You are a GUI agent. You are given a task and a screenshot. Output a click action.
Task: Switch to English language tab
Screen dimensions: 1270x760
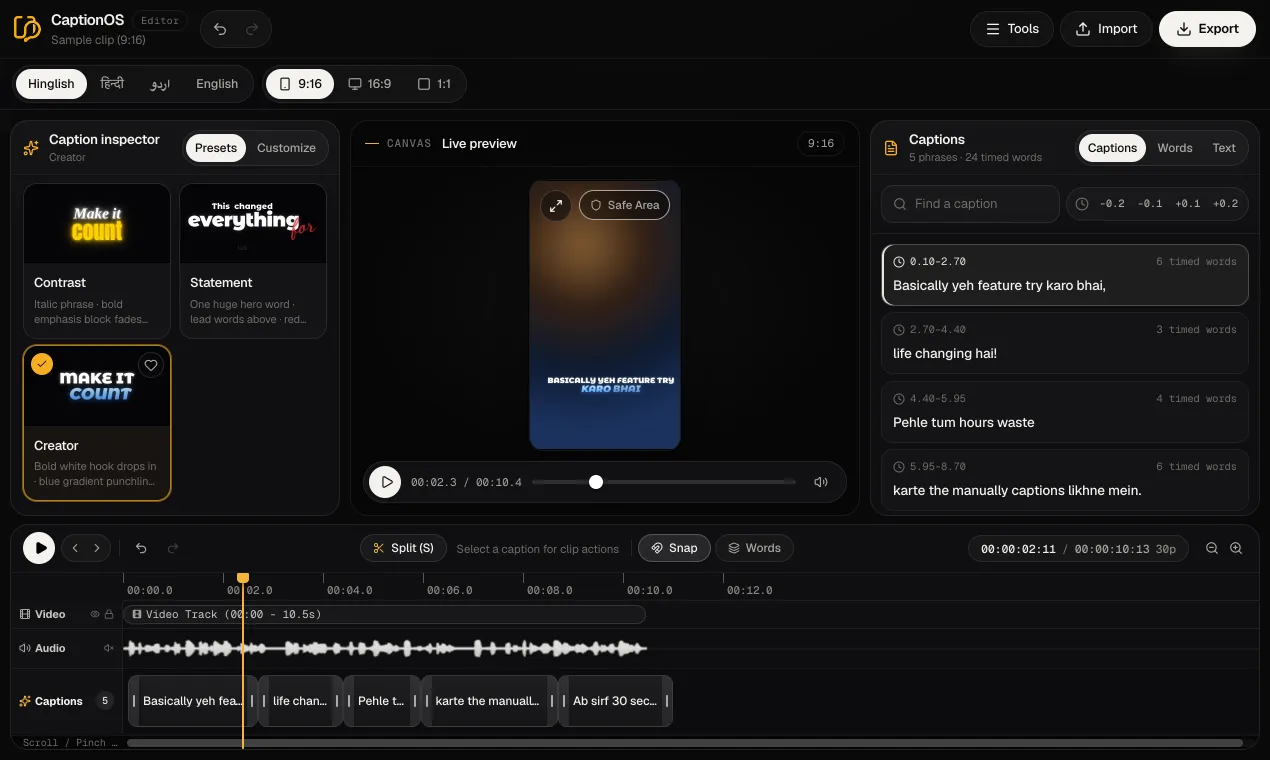(217, 84)
